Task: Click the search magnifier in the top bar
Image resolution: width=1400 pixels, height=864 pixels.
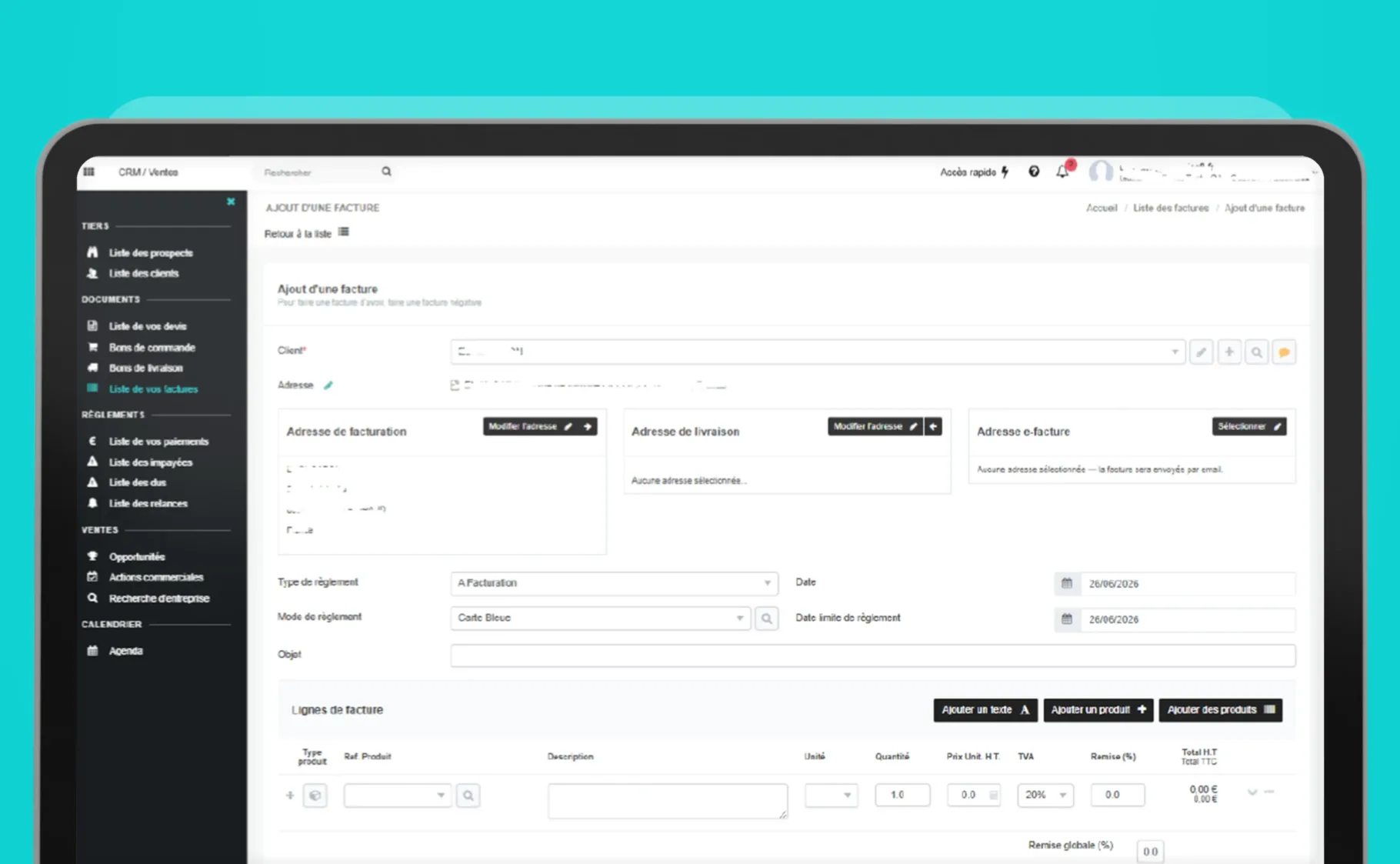Action: 386,172
